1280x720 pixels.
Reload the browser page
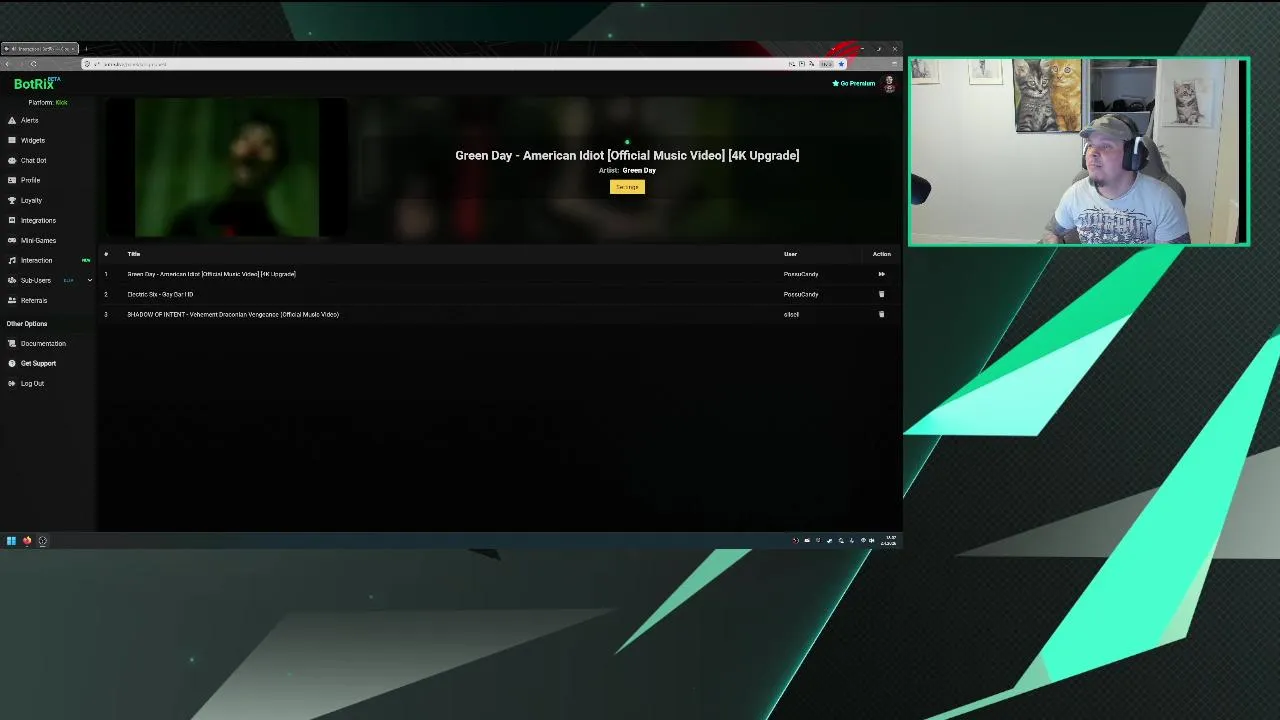(x=33, y=64)
